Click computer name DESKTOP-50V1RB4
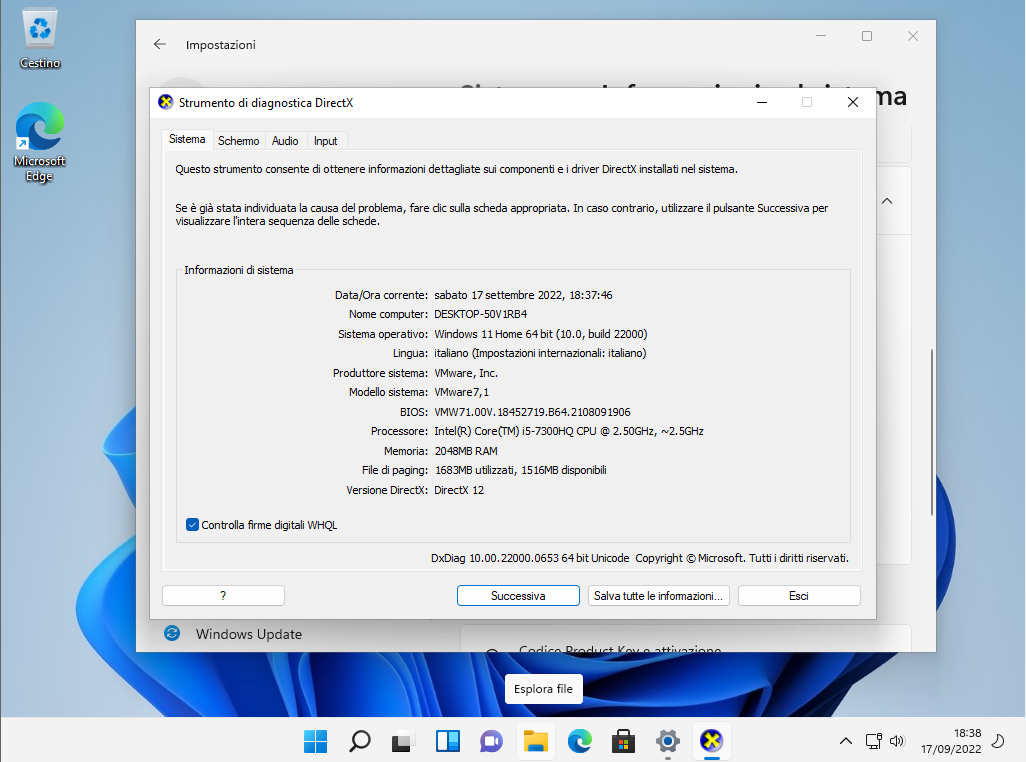Screen dimensions: 1026x762 pyautogui.click(x=480, y=314)
